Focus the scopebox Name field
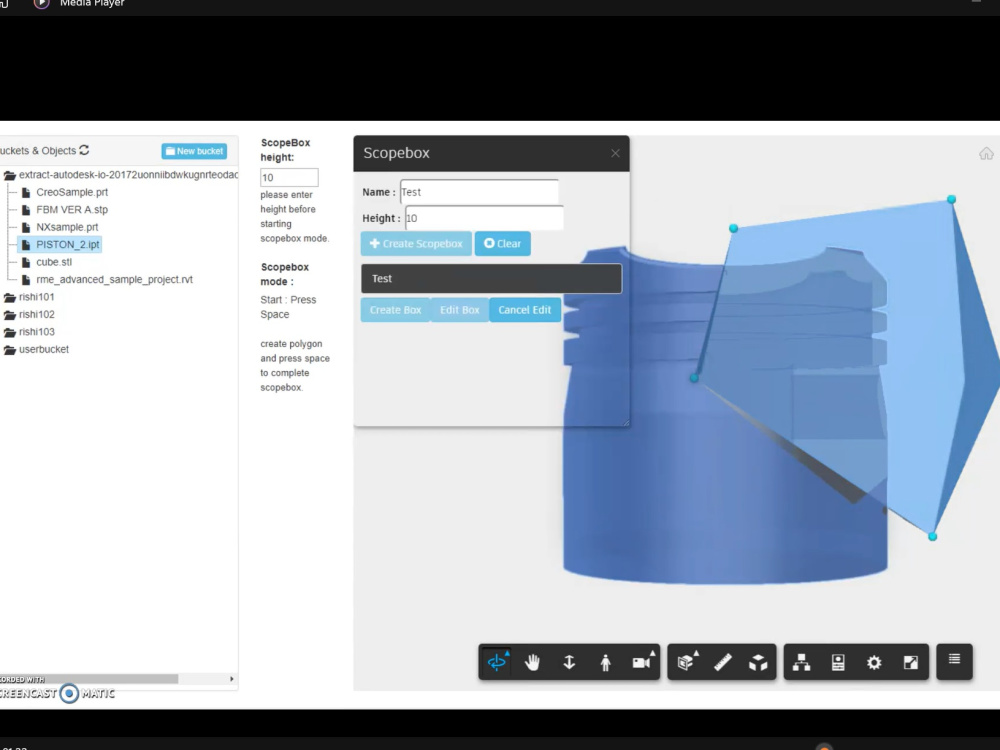1000x750 pixels. [479, 192]
